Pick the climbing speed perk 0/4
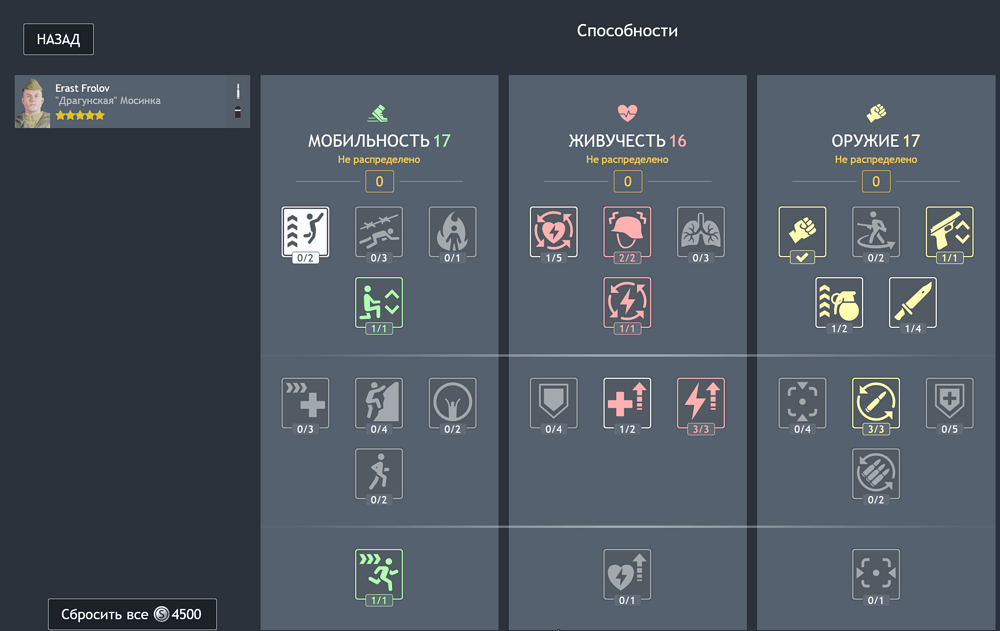 tap(379, 404)
